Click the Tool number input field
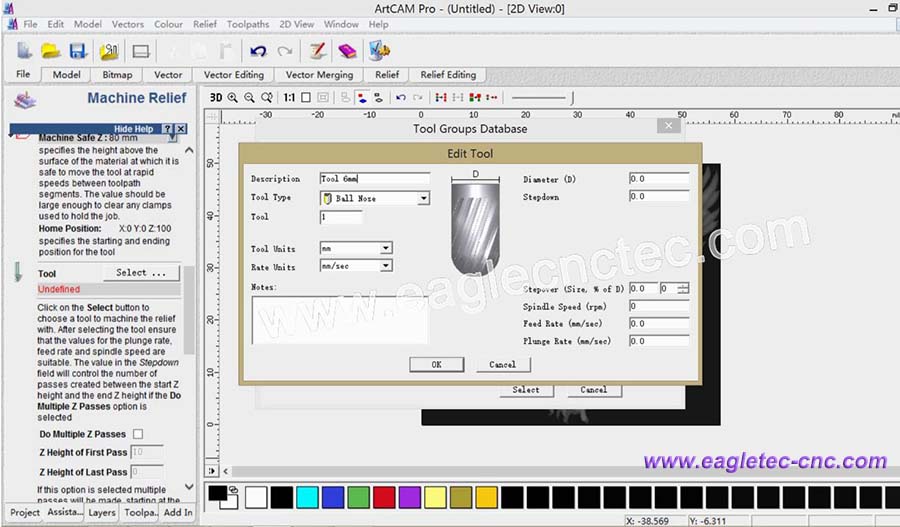 (x=341, y=217)
